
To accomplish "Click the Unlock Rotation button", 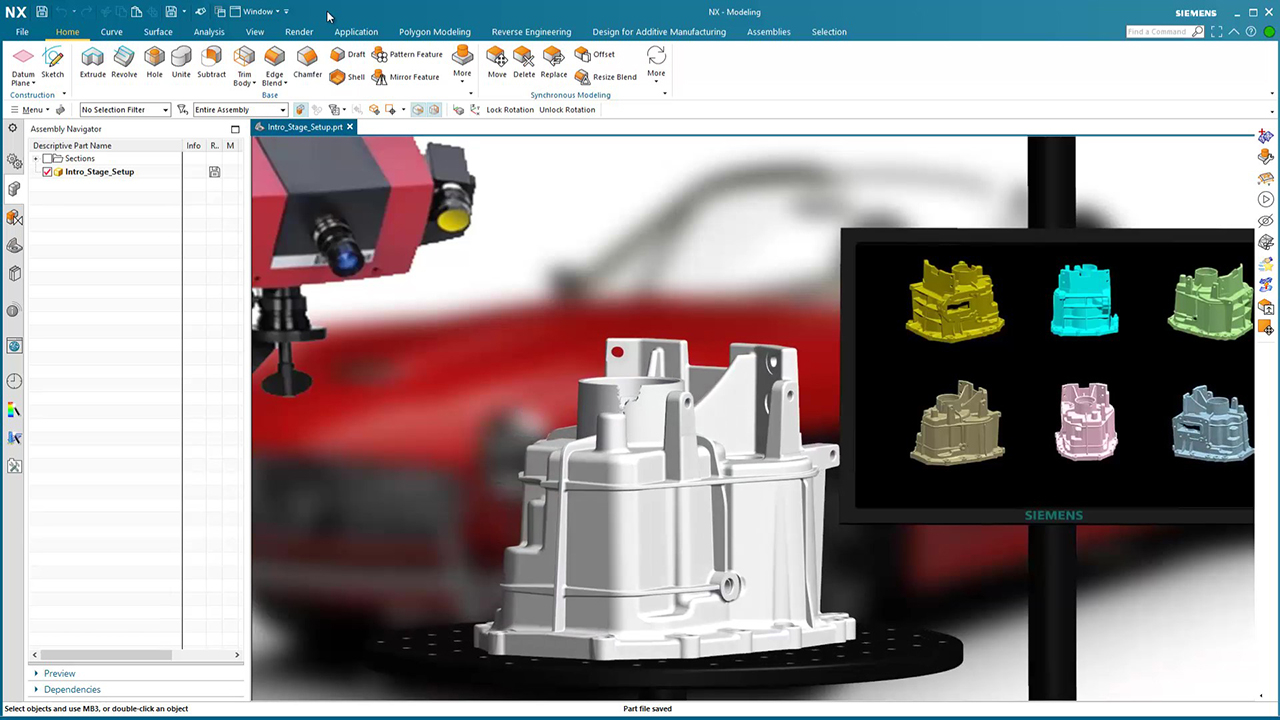I will [567, 110].
